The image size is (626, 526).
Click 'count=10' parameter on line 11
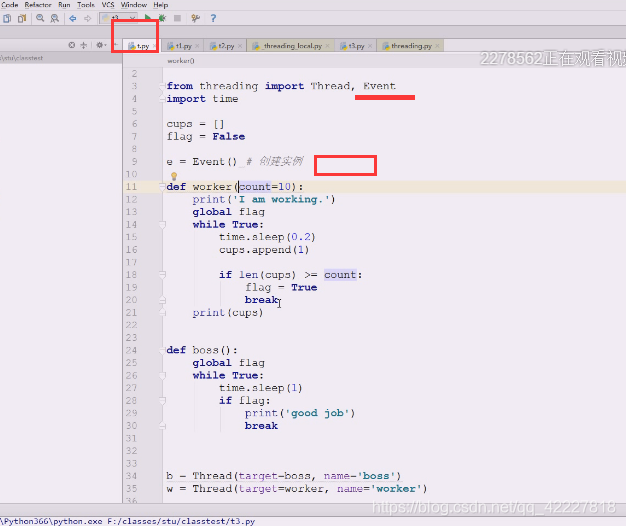tap(265, 187)
